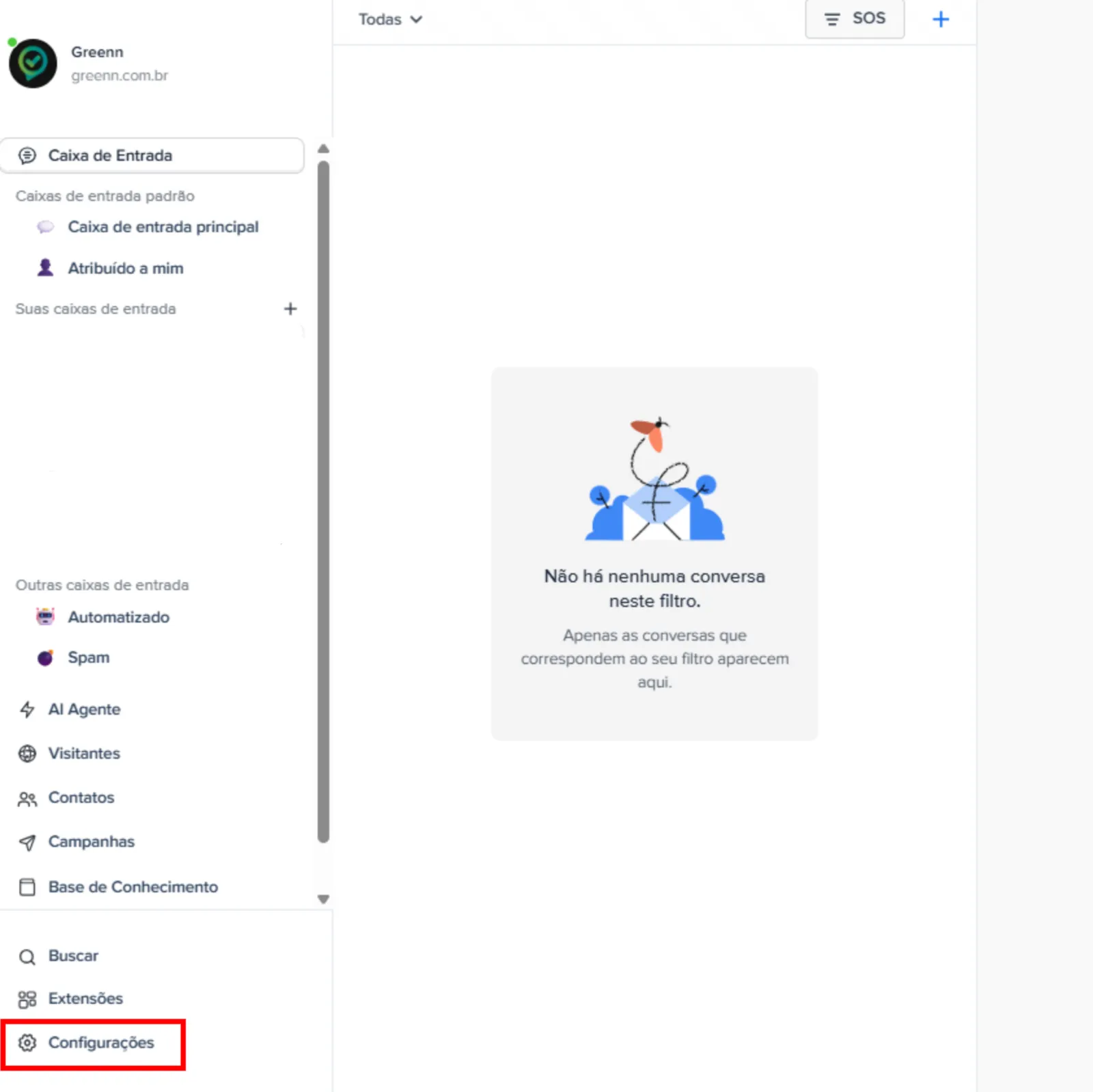
Task: Open the Buscar search option
Action: click(73, 956)
